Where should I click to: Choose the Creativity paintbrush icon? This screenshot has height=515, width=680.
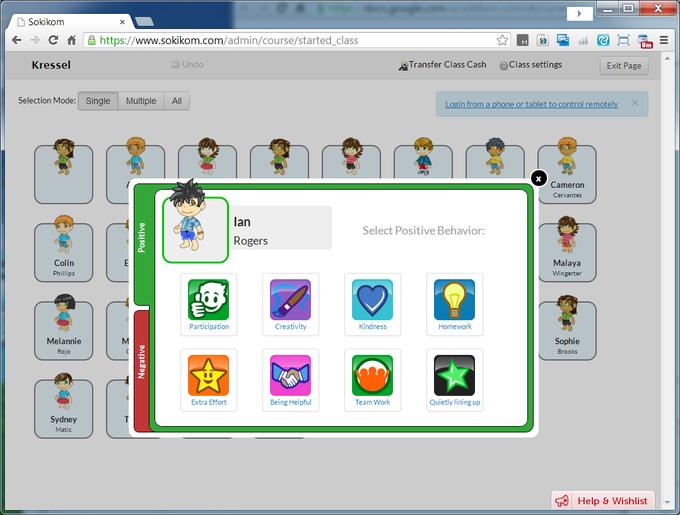point(291,304)
